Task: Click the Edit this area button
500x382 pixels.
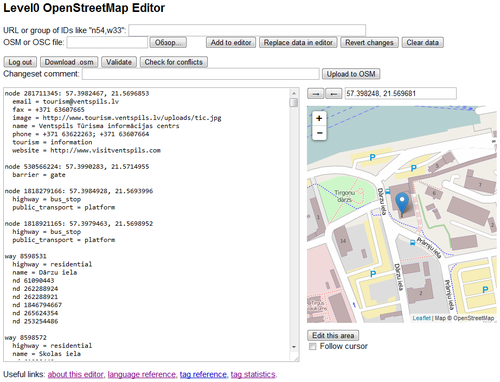Action: pos(333,335)
